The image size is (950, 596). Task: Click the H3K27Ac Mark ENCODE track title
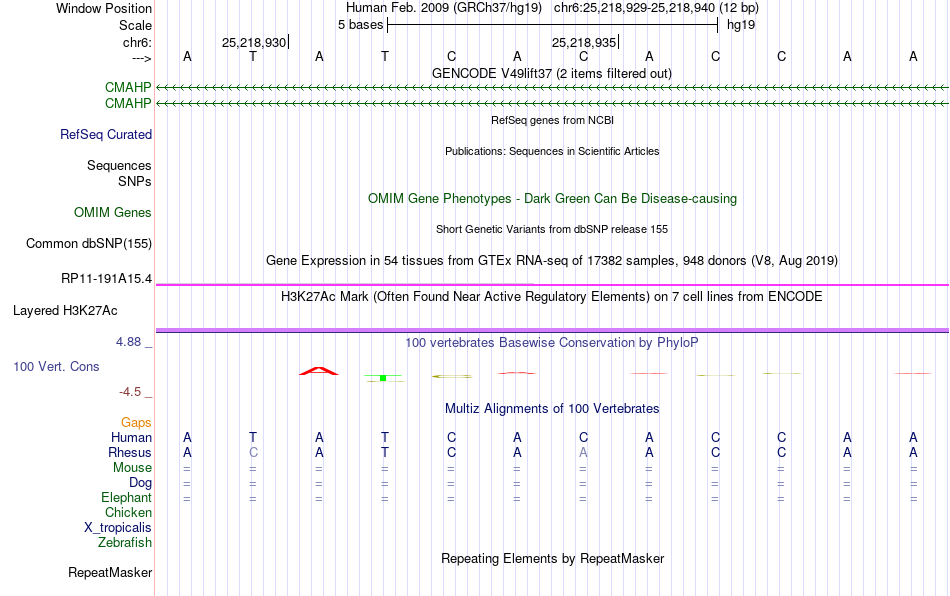pos(551,297)
